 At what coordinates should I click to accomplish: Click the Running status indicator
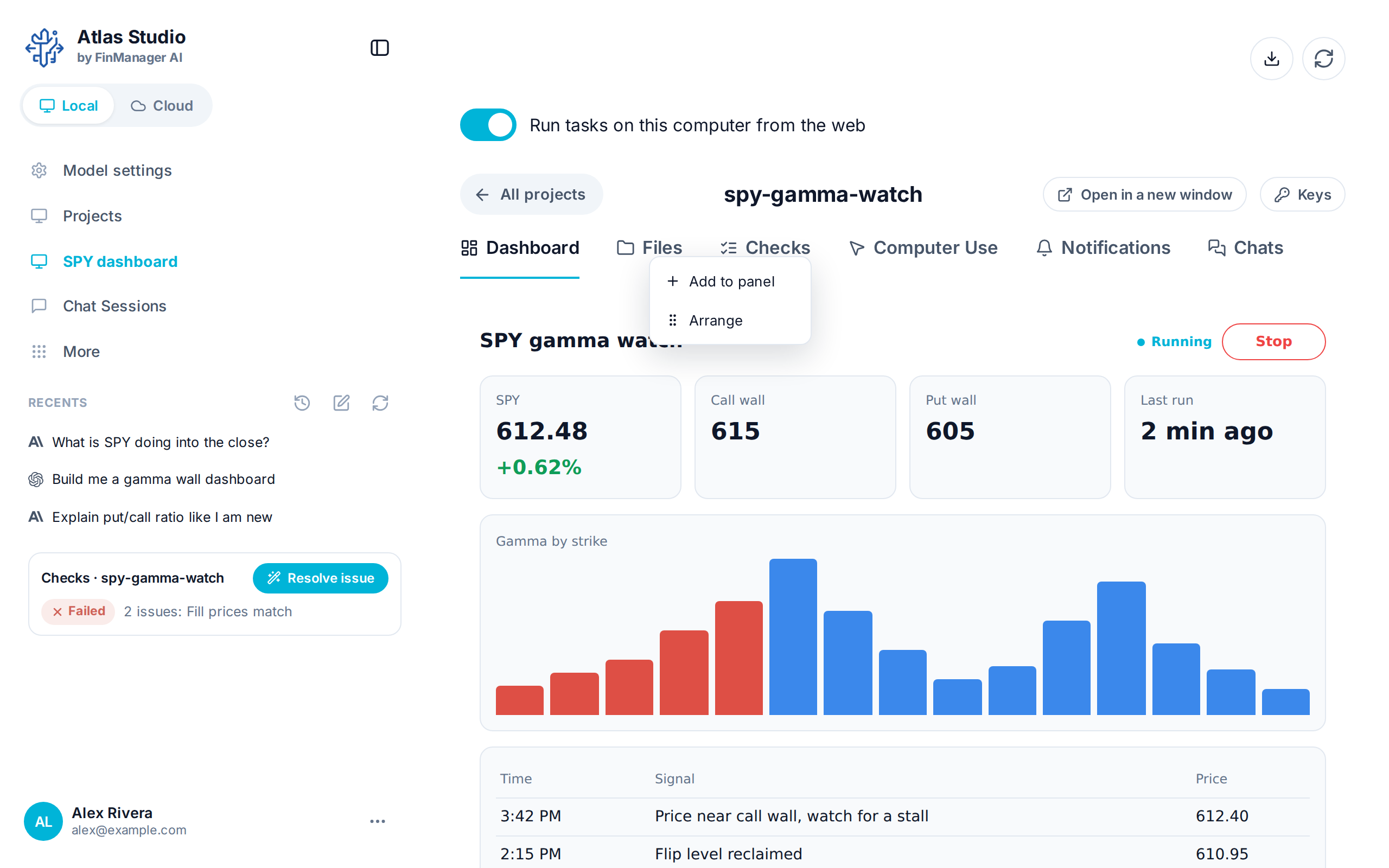tap(1175, 342)
